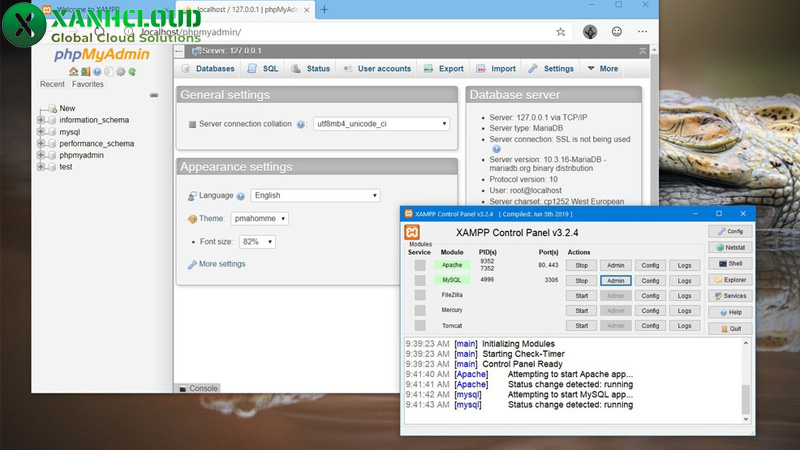800x450 pixels.
Task: Open MySQL Admin in XAMPP
Action: pyautogui.click(x=615, y=281)
